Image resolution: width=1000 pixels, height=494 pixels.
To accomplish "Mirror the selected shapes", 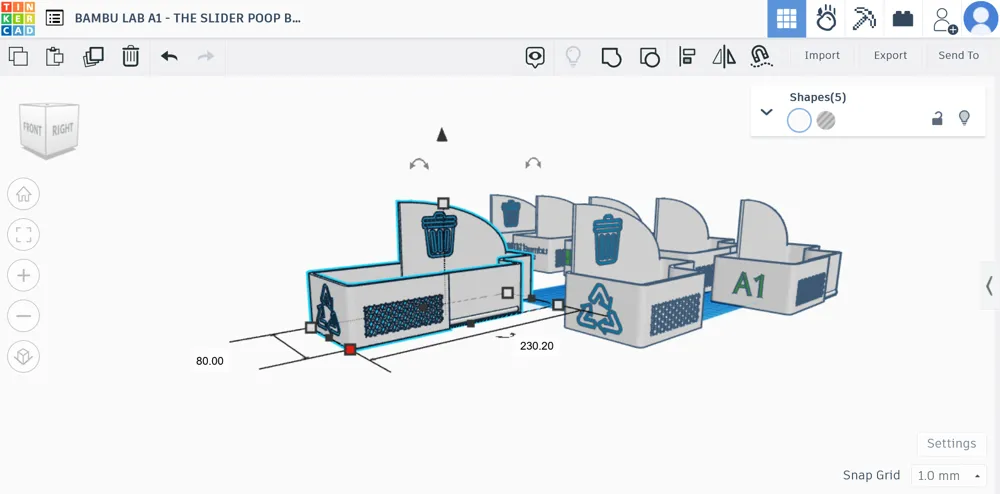I will pos(724,56).
